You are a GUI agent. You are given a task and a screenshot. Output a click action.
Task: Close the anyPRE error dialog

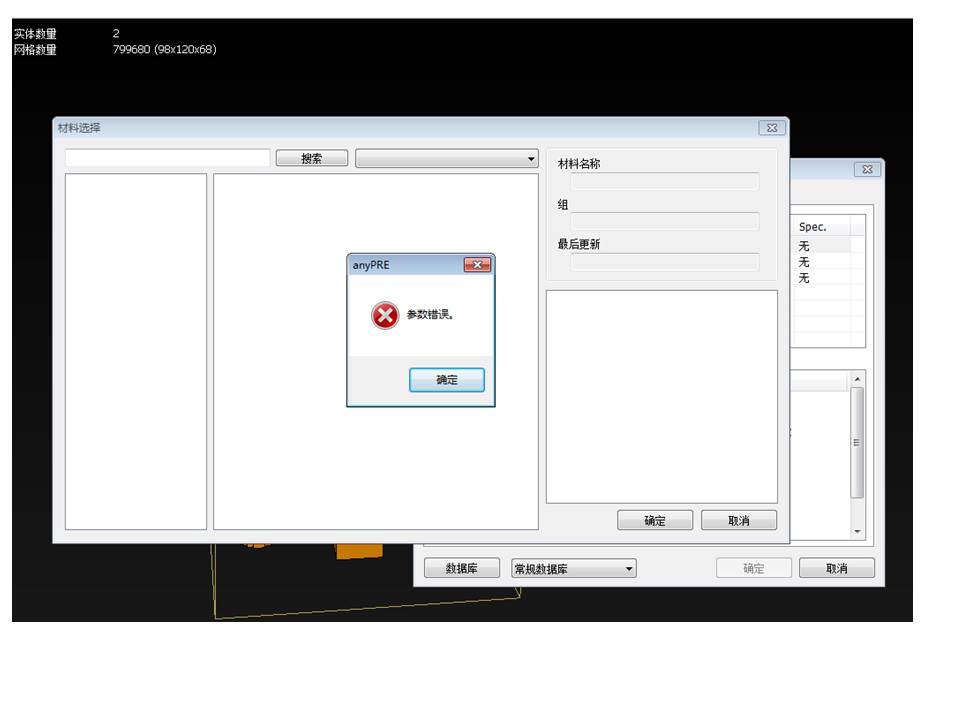(478, 264)
